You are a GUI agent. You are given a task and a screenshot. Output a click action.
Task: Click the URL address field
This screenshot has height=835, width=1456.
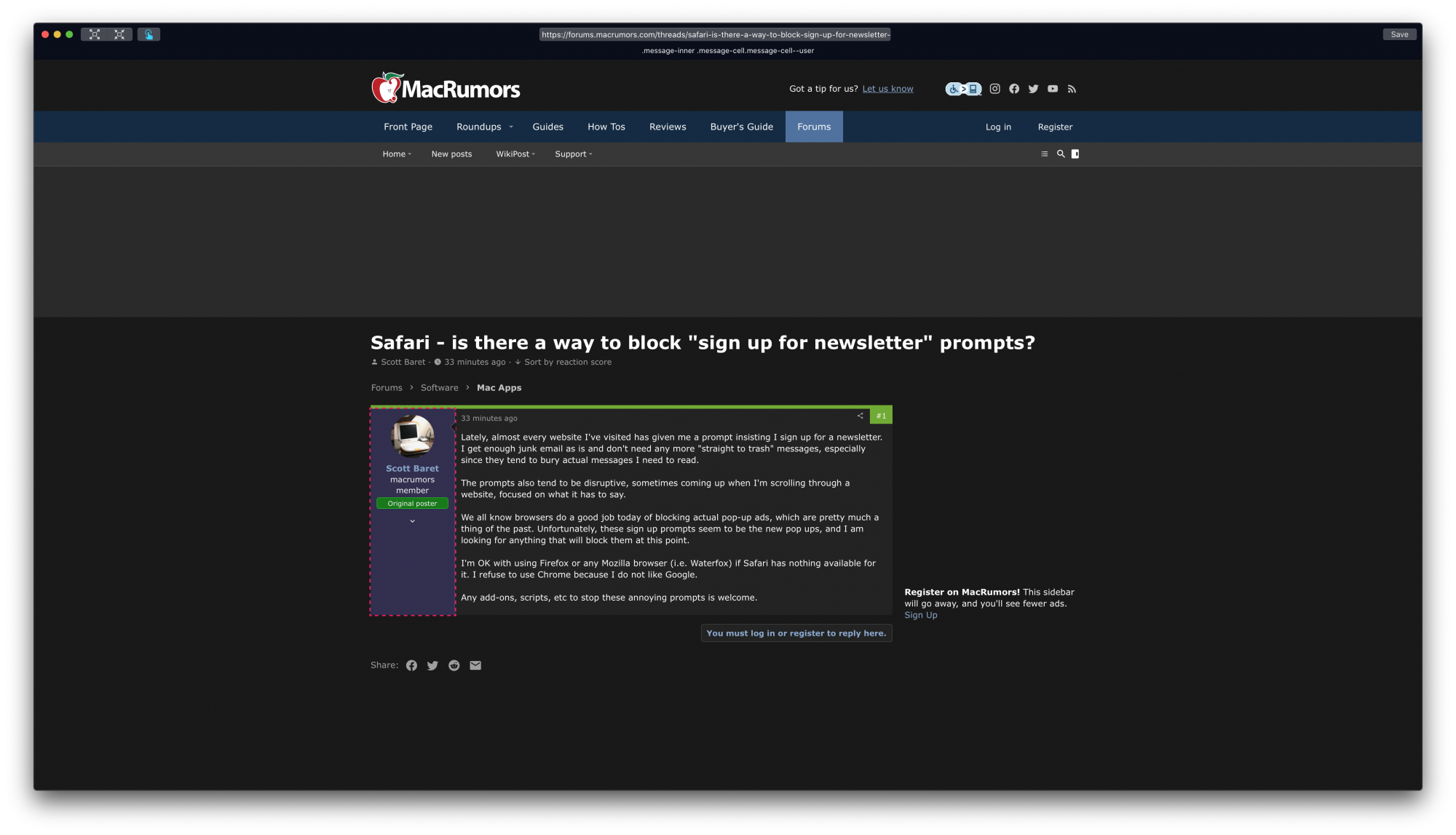click(715, 34)
